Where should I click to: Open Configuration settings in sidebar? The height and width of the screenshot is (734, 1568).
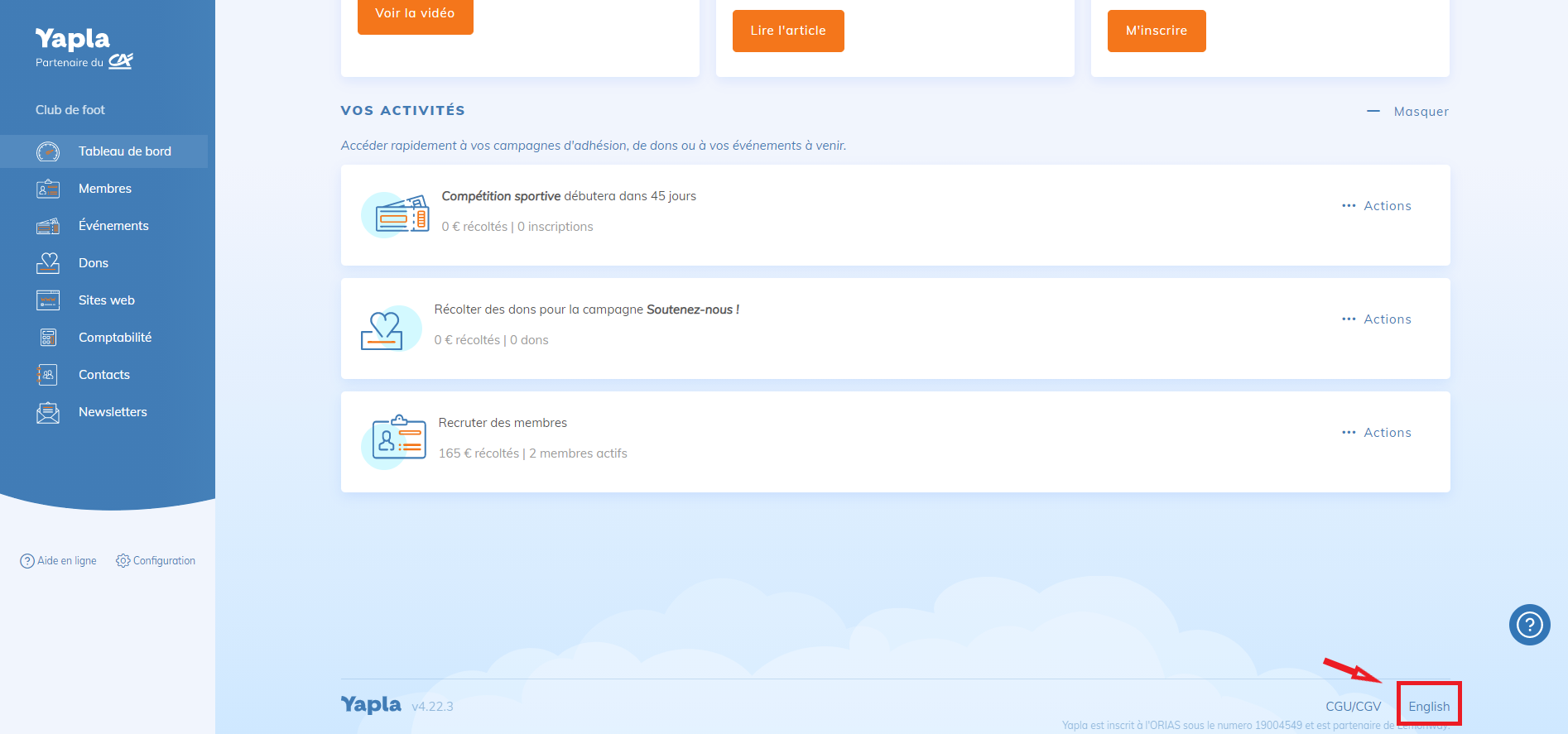tap(156, 561)
